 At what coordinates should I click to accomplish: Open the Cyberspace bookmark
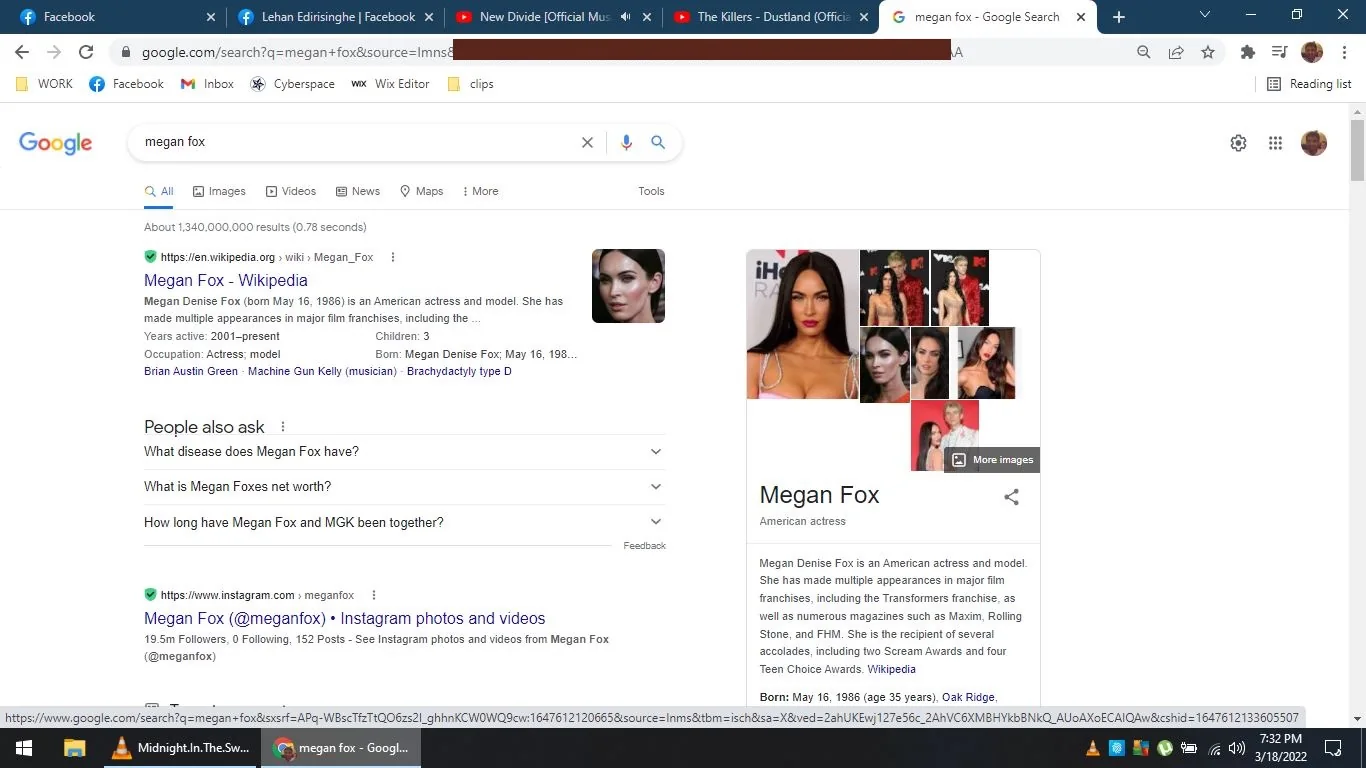click(x=292, y=84)
